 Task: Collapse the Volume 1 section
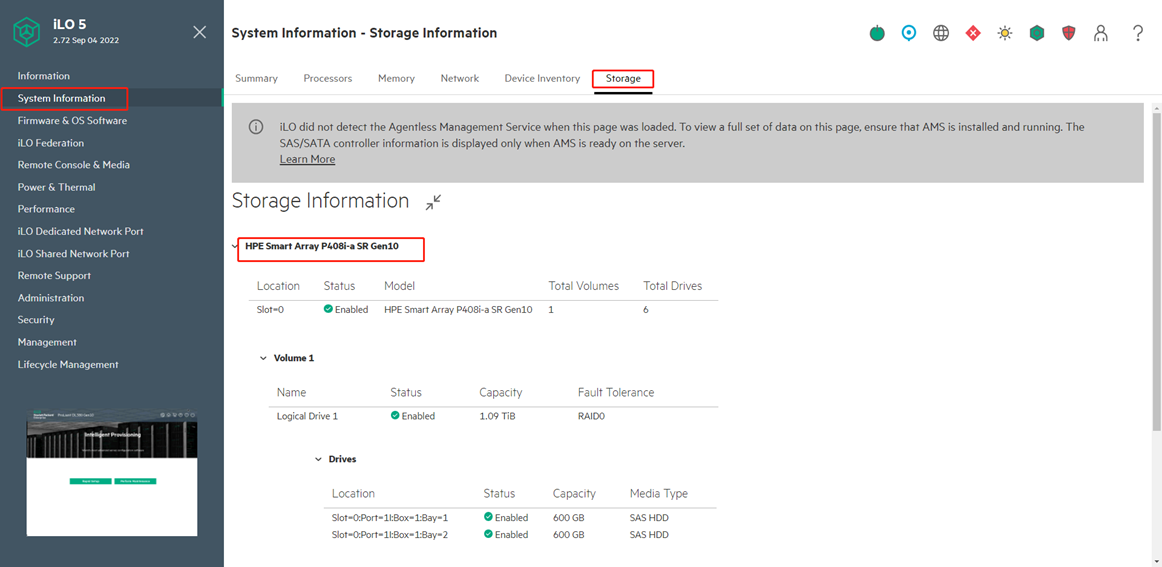coord(264,358)
